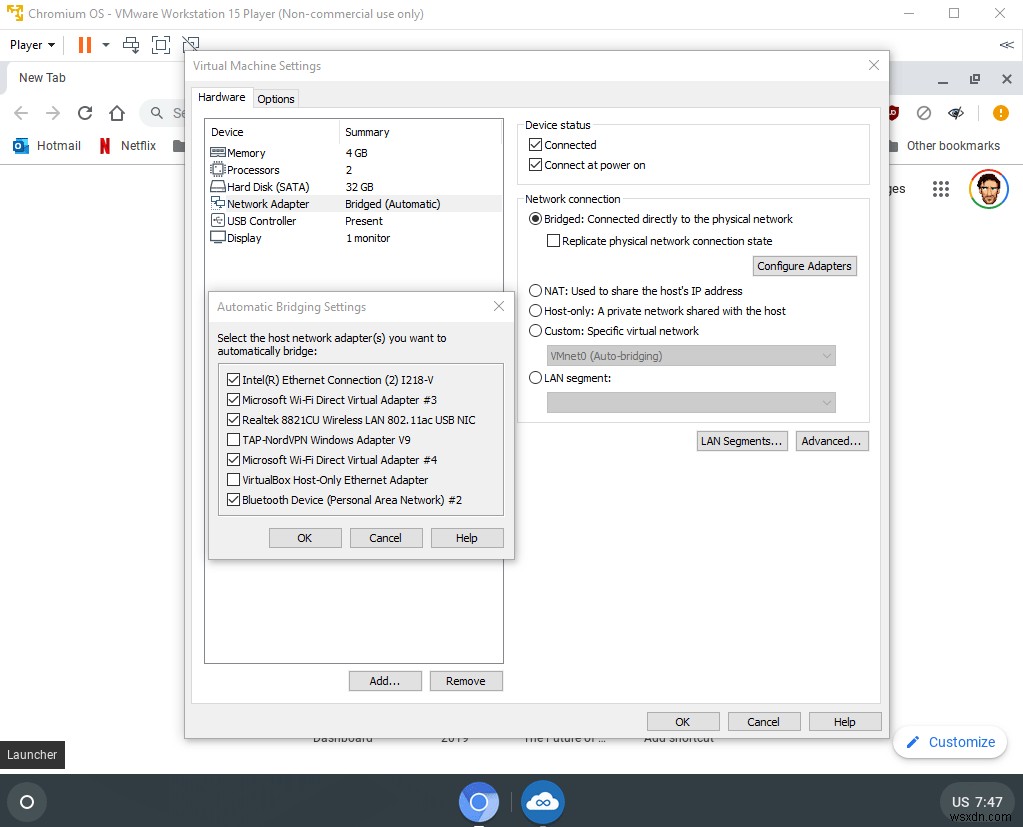Open the pause button dropdown arrow

click(105, 44)
